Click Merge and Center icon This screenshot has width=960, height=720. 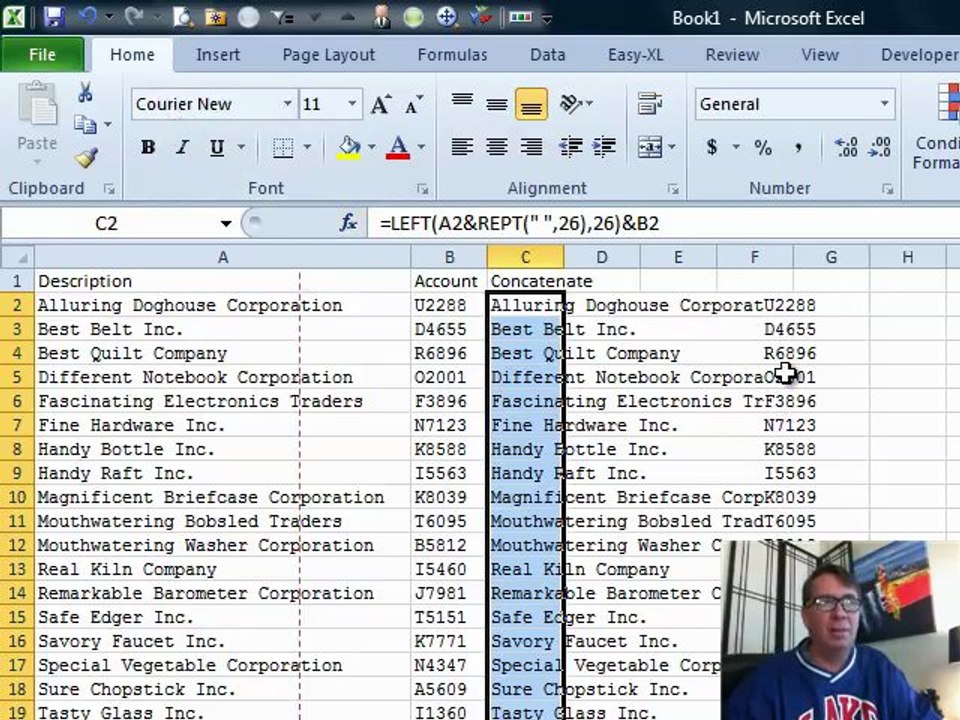point(650,148)
